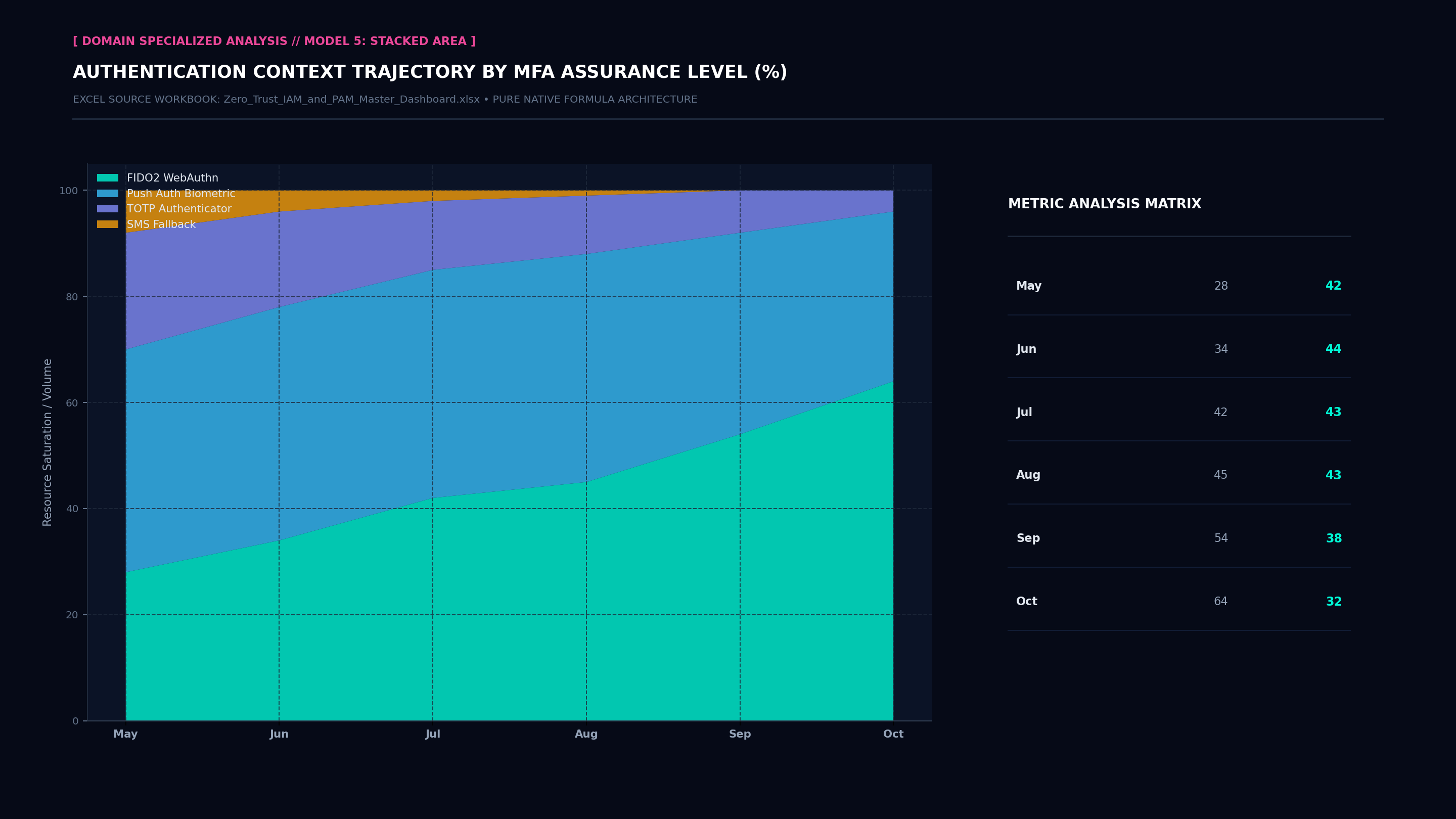Screen dimensions: 1456x819
Task: Click the Jul x-axis label
Action: point(433,734)
